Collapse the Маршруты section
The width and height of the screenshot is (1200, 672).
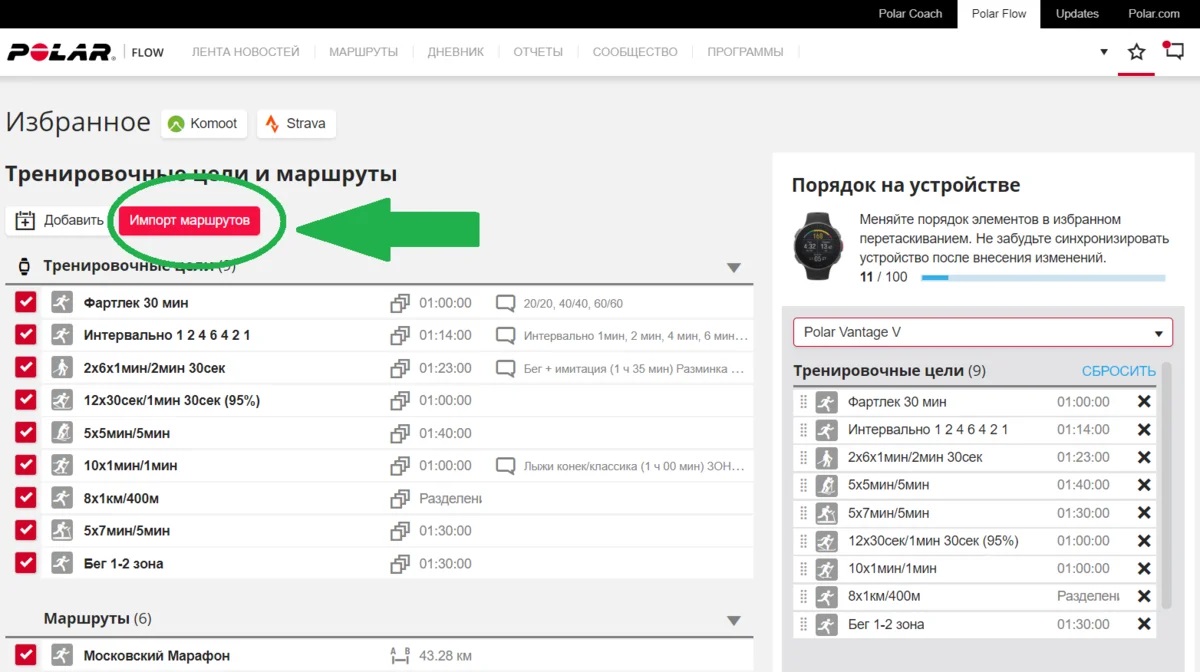click(x=734, y=620)
